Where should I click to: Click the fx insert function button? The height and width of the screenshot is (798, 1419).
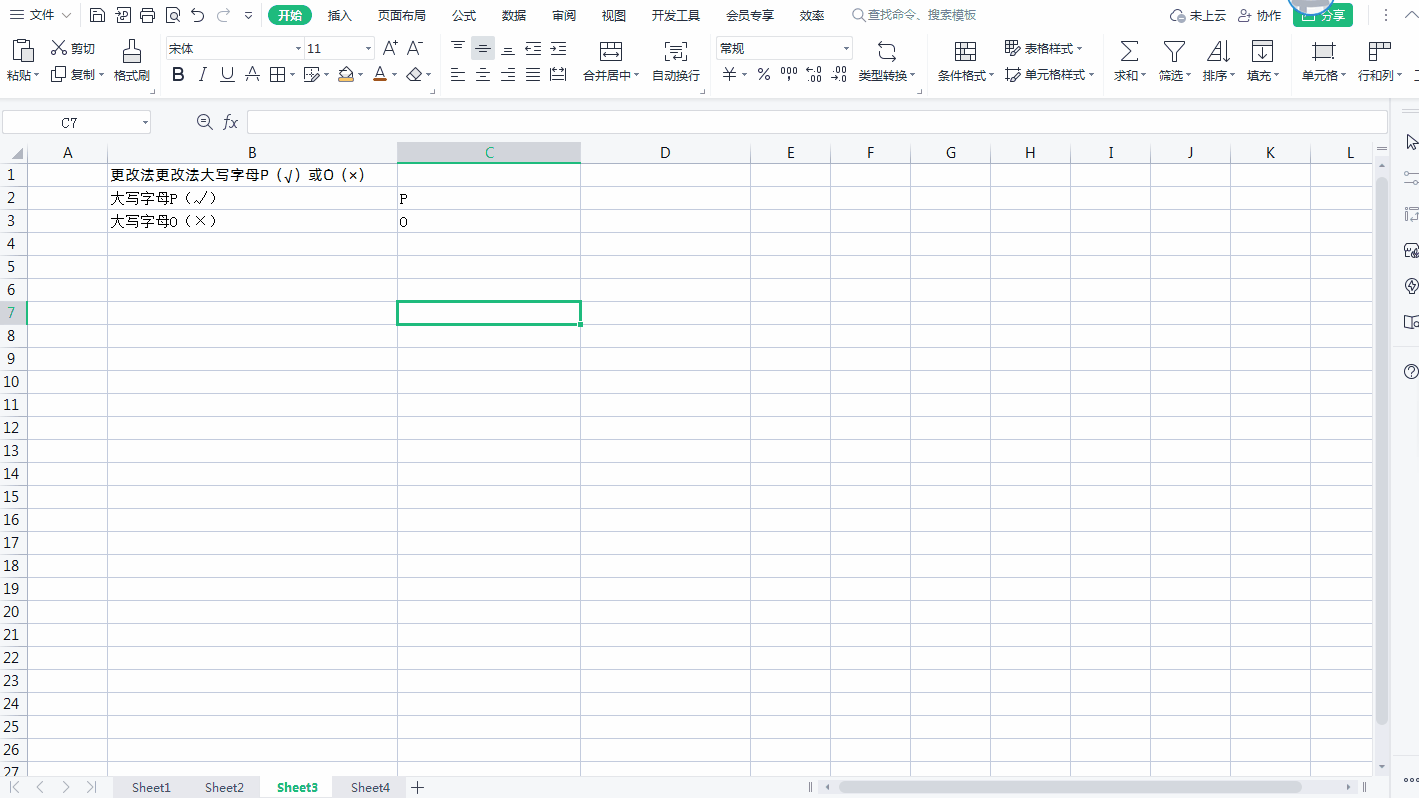click(x=231, y=122)
